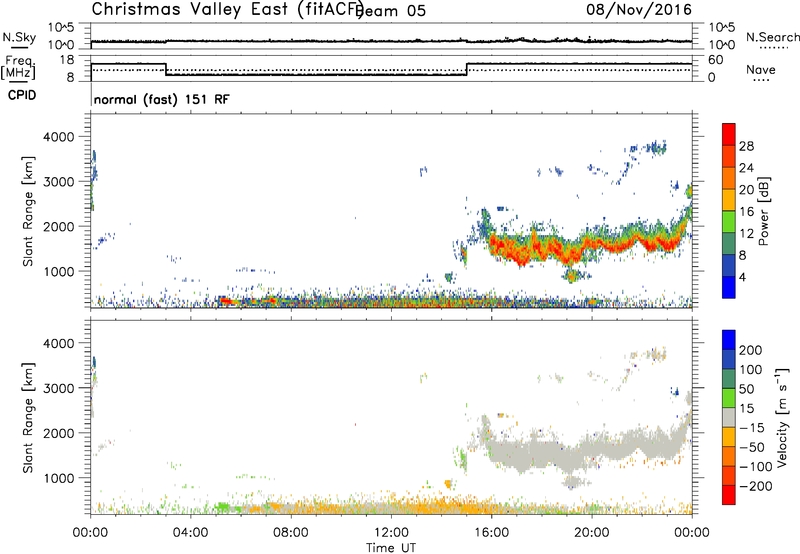The height and width of the screenshot is (554, 800).
Task: Click '2000' on the velocity panel axis
Action: [58, 433]
